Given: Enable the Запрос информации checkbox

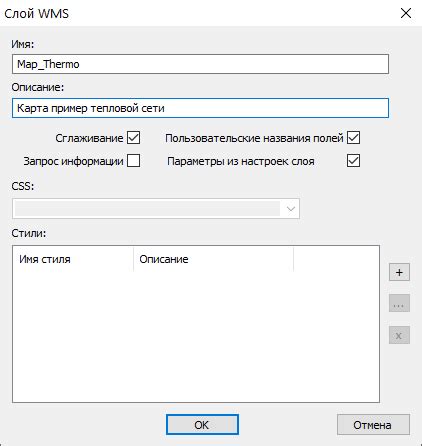Looking at the screenshot, I should point(134,161).
